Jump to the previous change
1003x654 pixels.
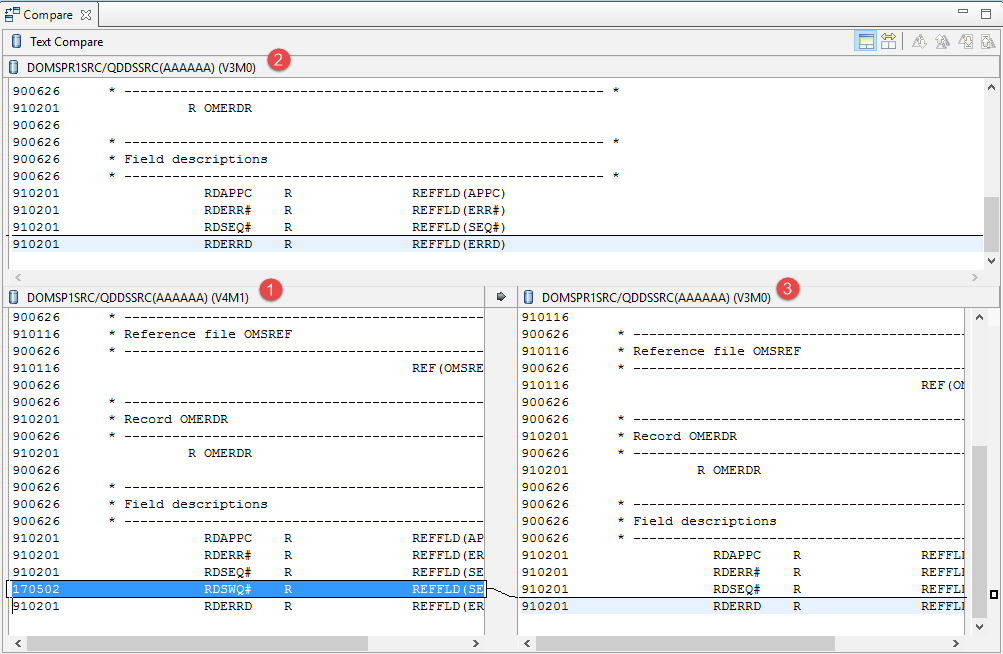[x=988, y=41]
